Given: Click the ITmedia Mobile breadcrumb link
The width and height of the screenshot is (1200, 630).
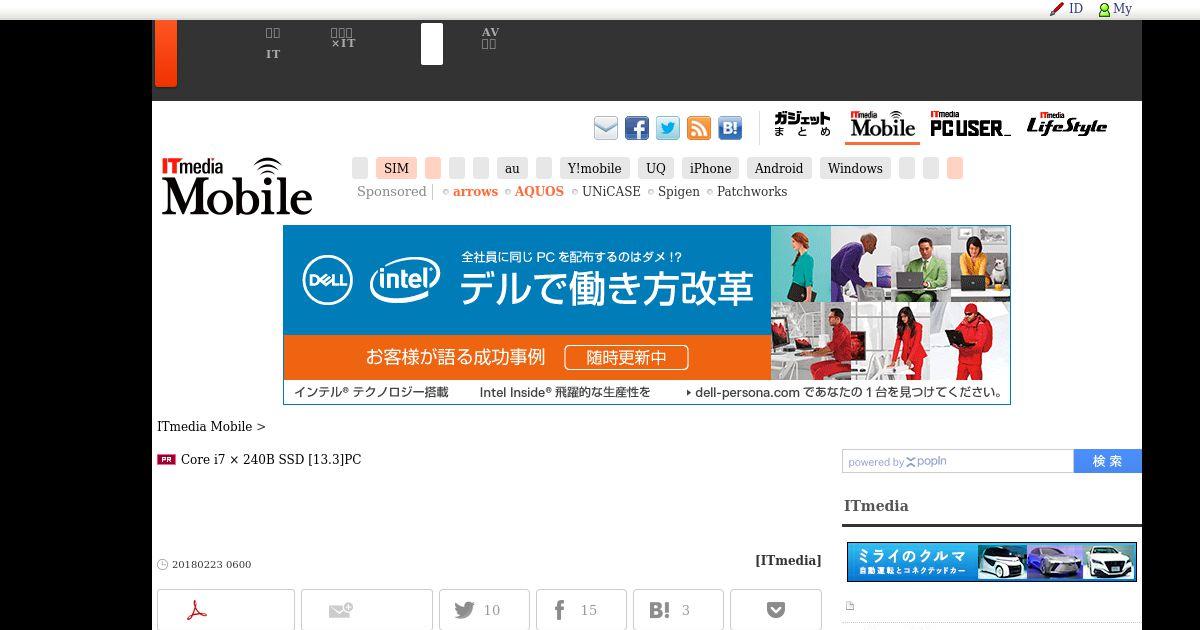Looking at the screenshot, I should [204, 426].
